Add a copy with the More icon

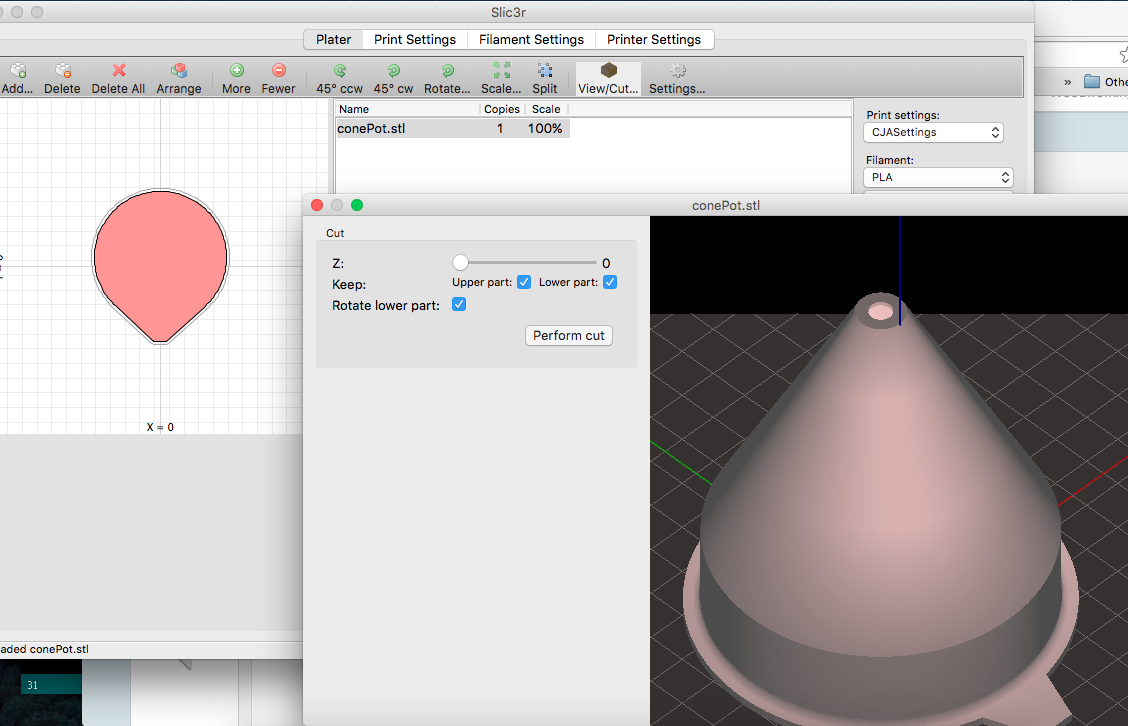click(237, 70)
